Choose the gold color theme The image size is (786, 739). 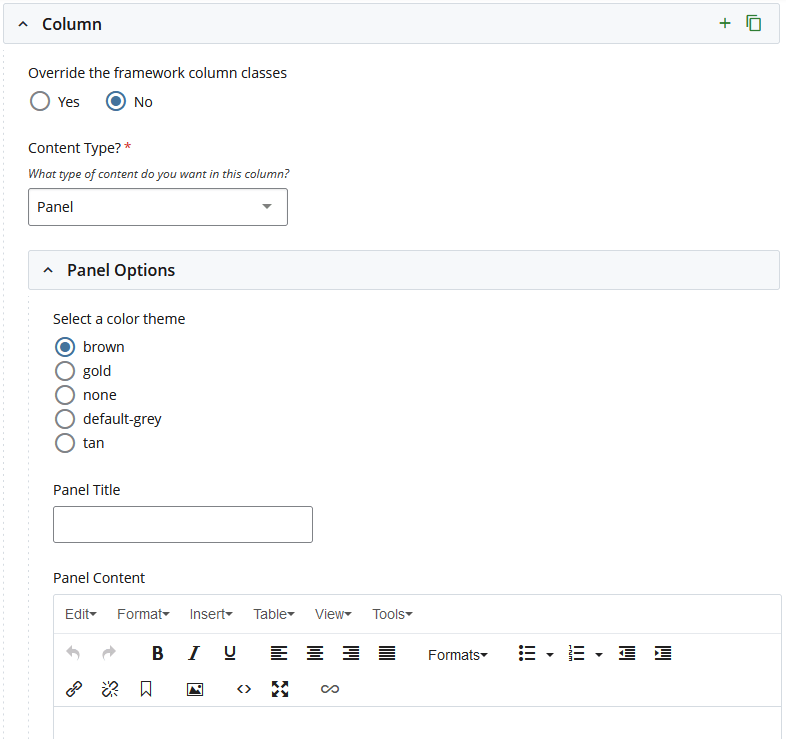tap(65, 371)
